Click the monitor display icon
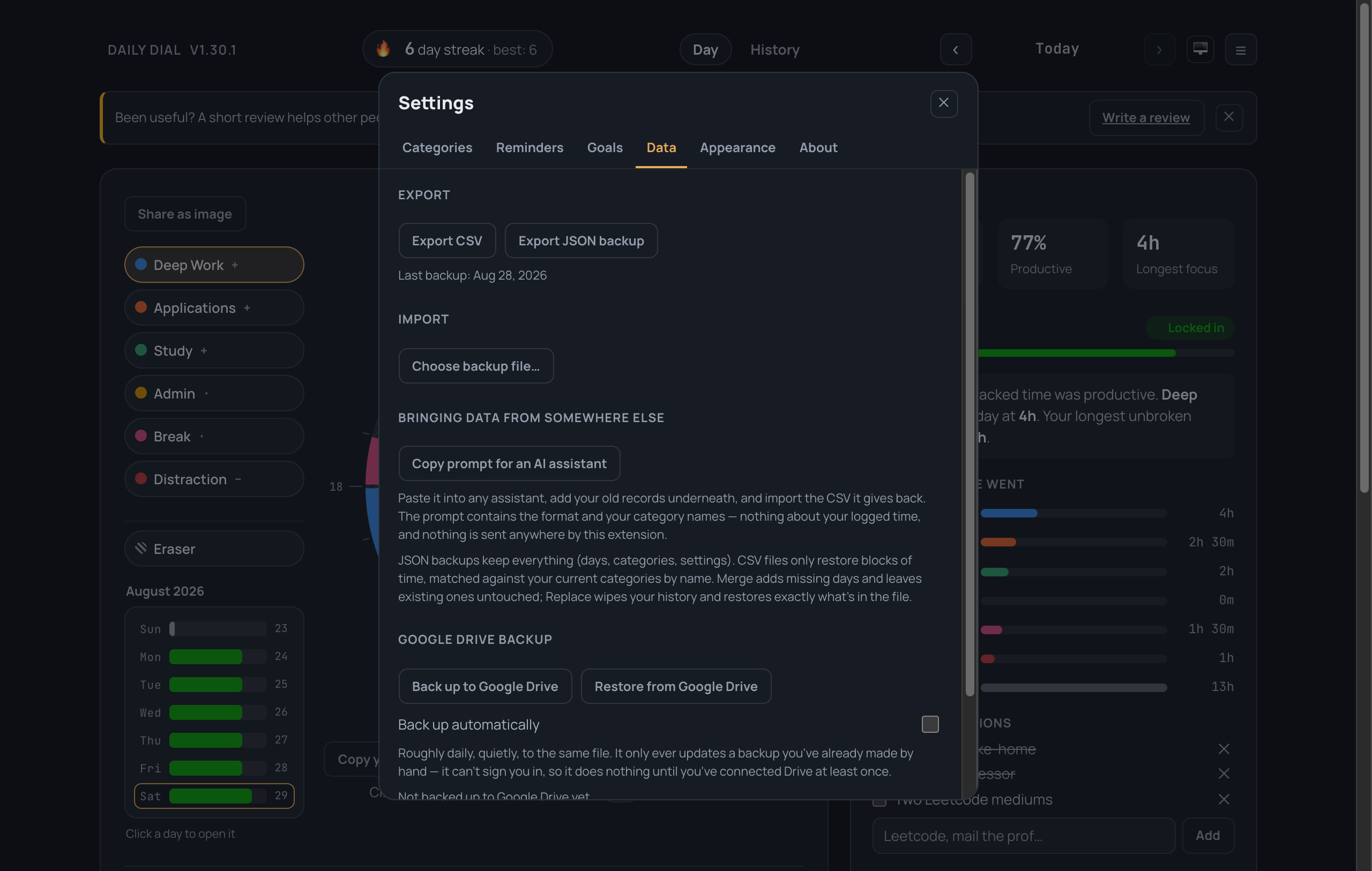Image resolution: width=1372 pixels, height=871 pixels. 1200,49
